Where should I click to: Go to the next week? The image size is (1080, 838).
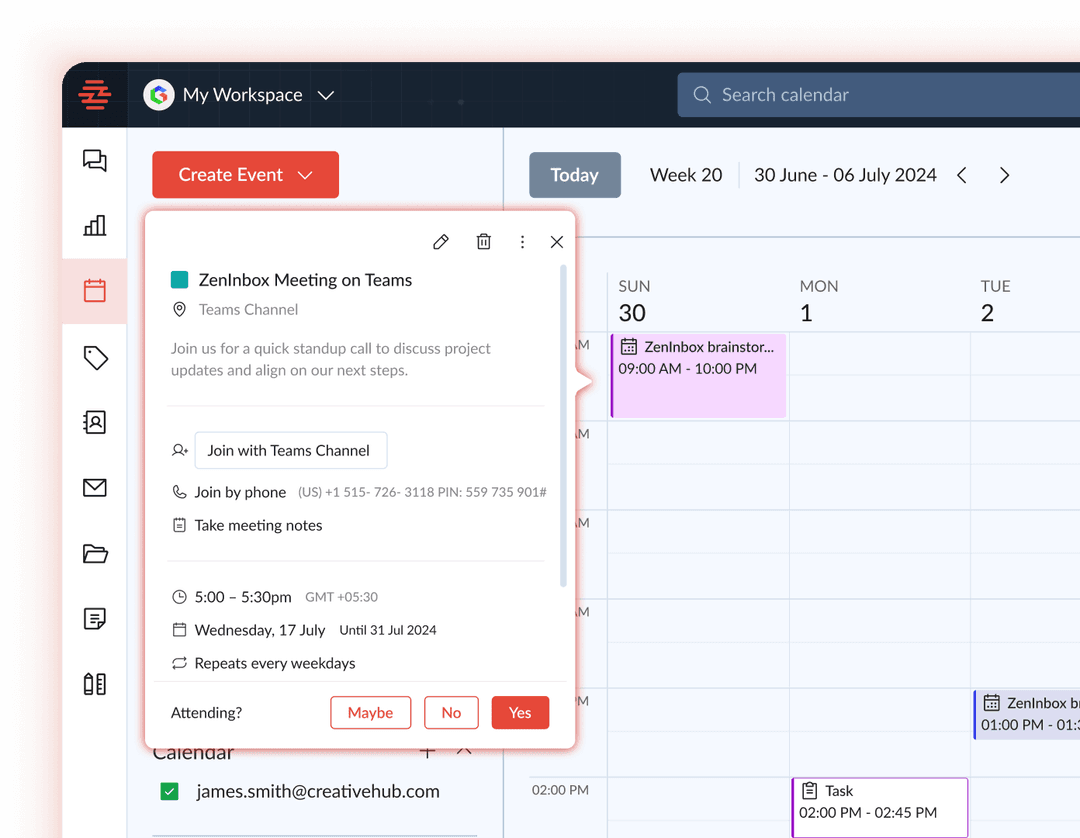coord(1004,176)
